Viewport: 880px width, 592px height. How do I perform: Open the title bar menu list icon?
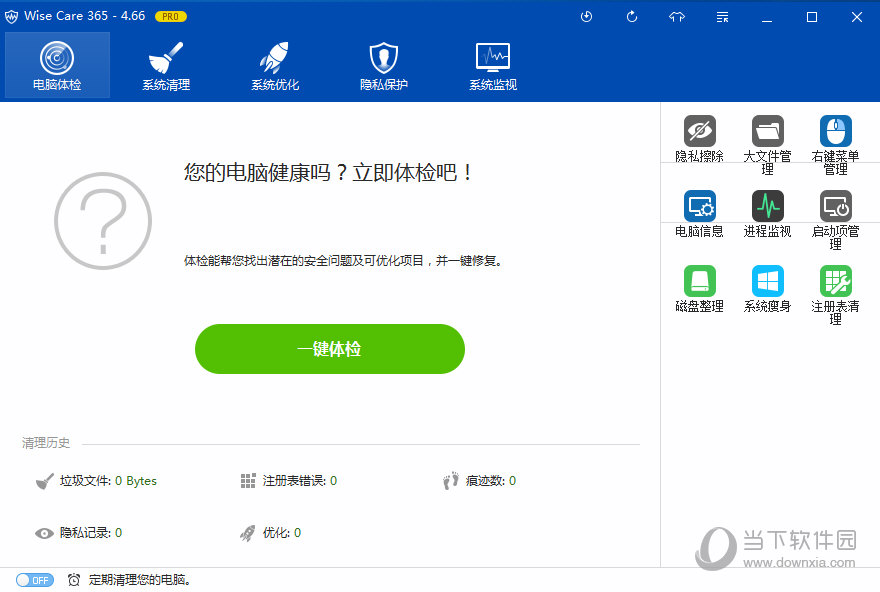[722, 17]
